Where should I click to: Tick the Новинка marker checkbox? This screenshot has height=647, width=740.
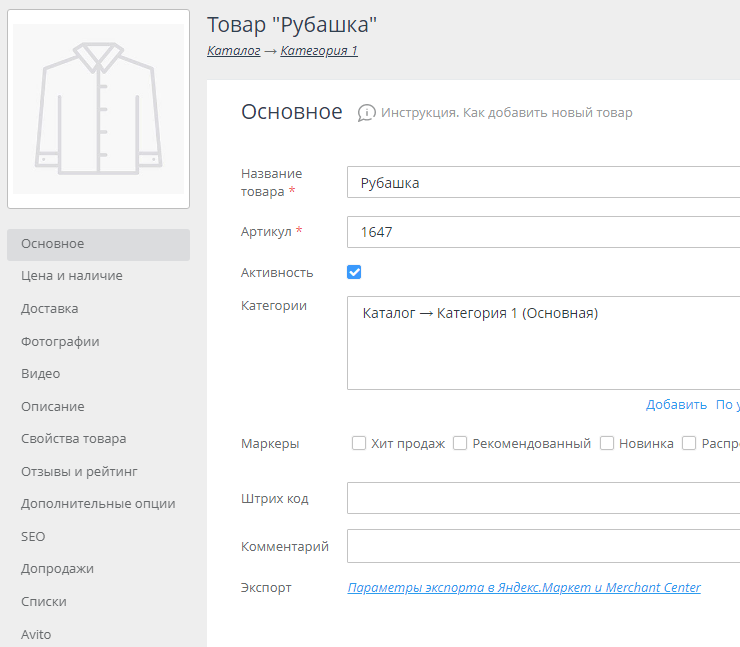[x=607, y=443]
